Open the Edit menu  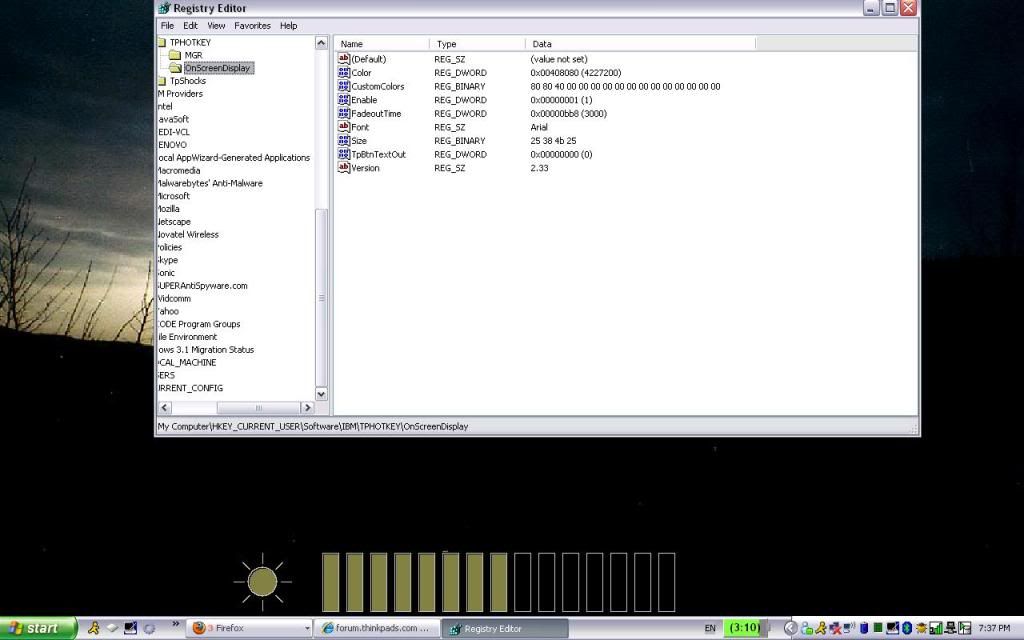tap(190, 26)
